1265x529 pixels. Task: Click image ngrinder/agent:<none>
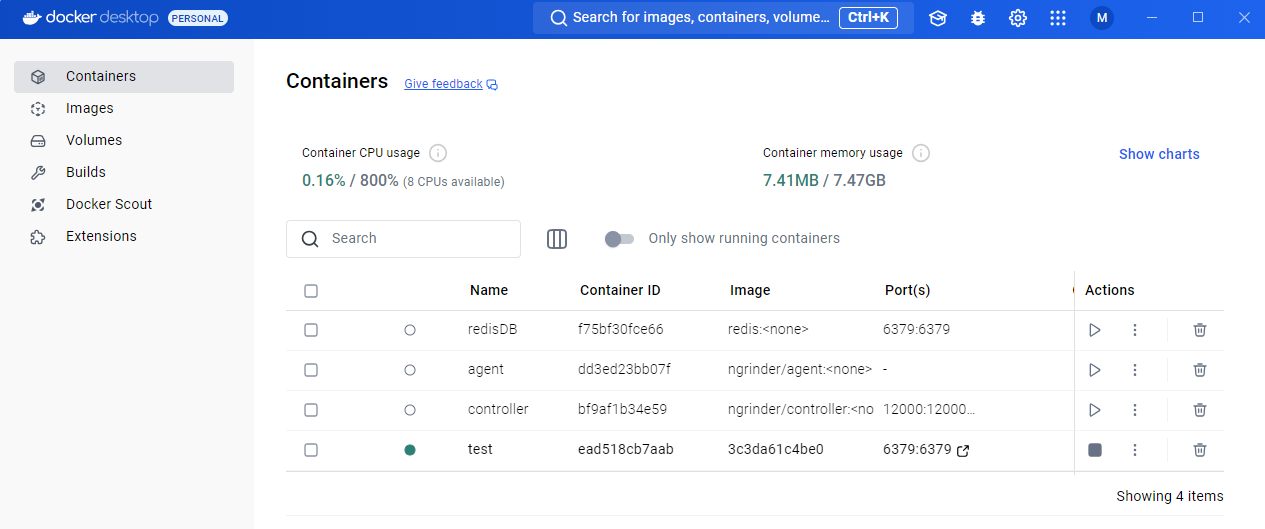(800, 369)
